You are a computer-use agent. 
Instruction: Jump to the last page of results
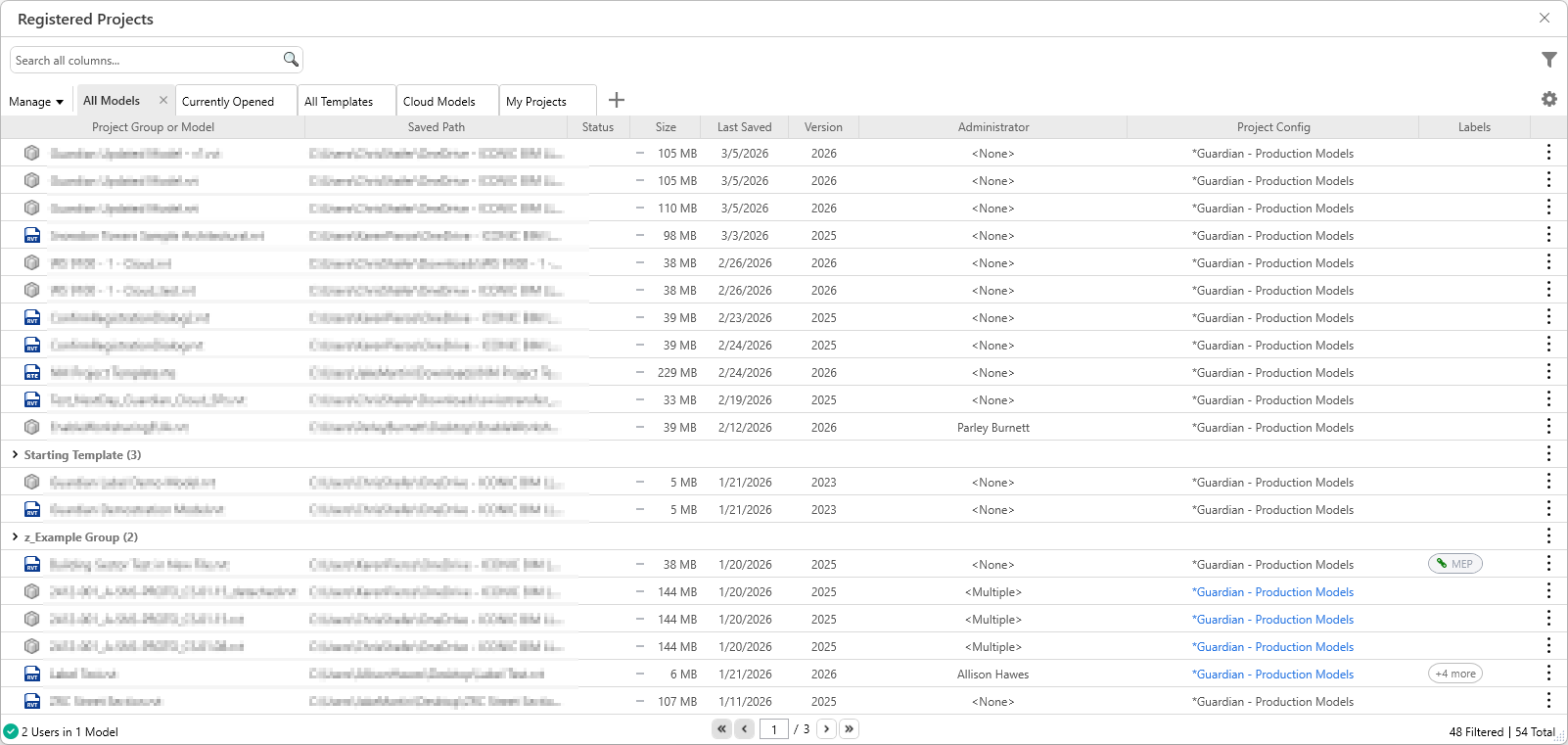850,728
